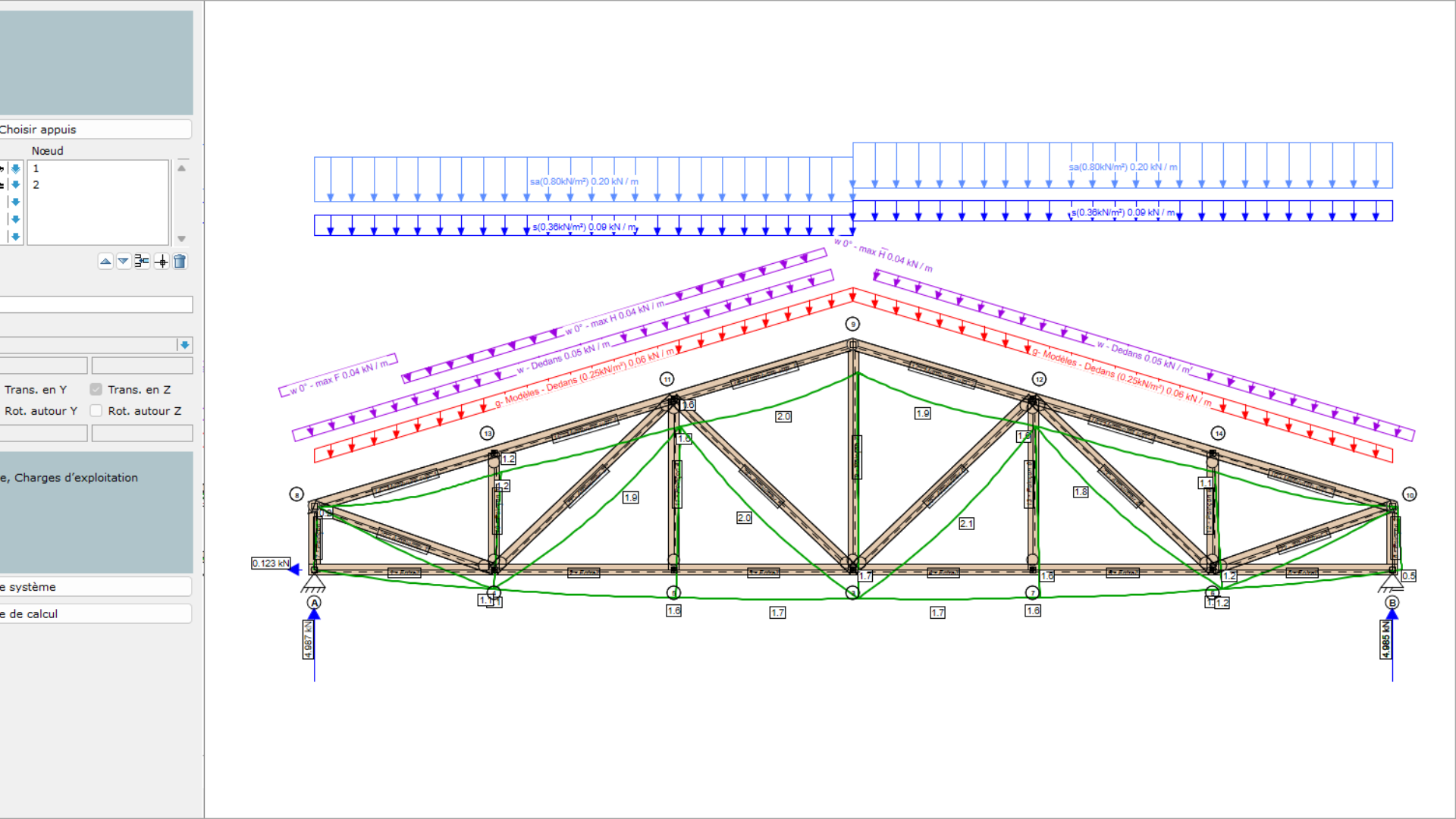Enable the Rot. autour Z checkbox

click(96, 410)
